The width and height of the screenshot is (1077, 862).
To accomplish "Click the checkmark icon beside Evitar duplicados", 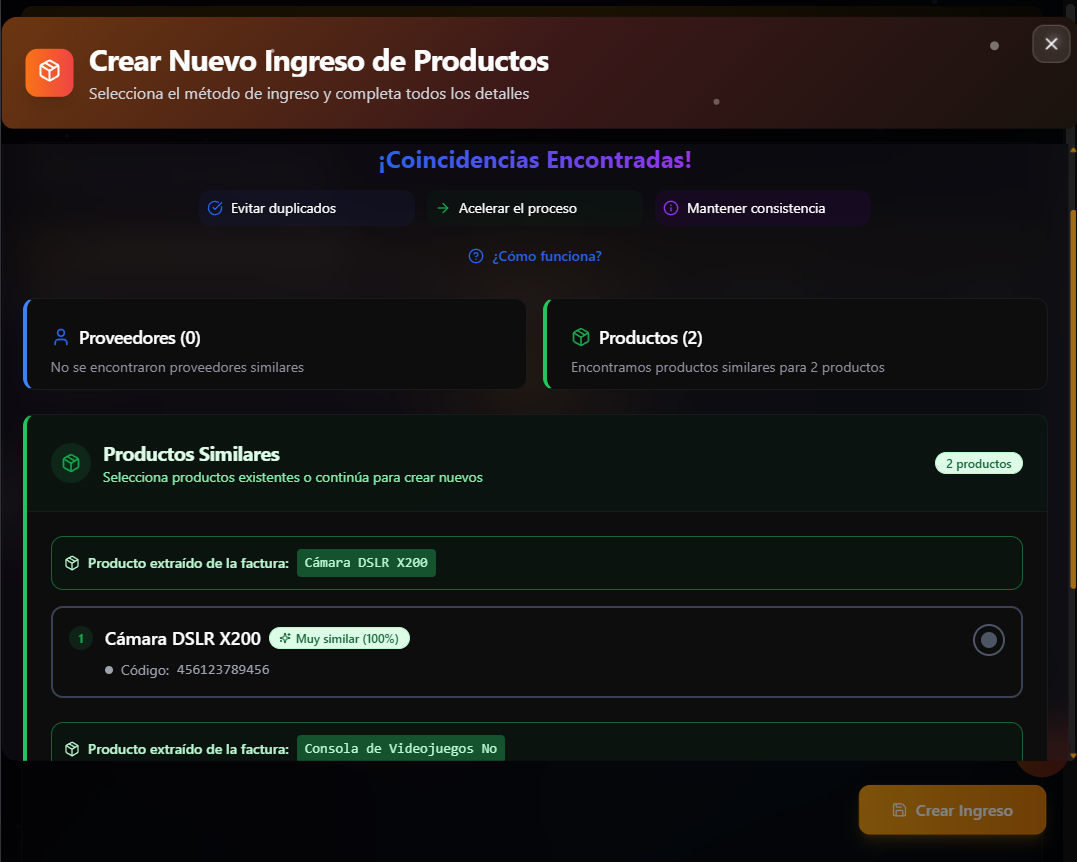I will [214, 208].
